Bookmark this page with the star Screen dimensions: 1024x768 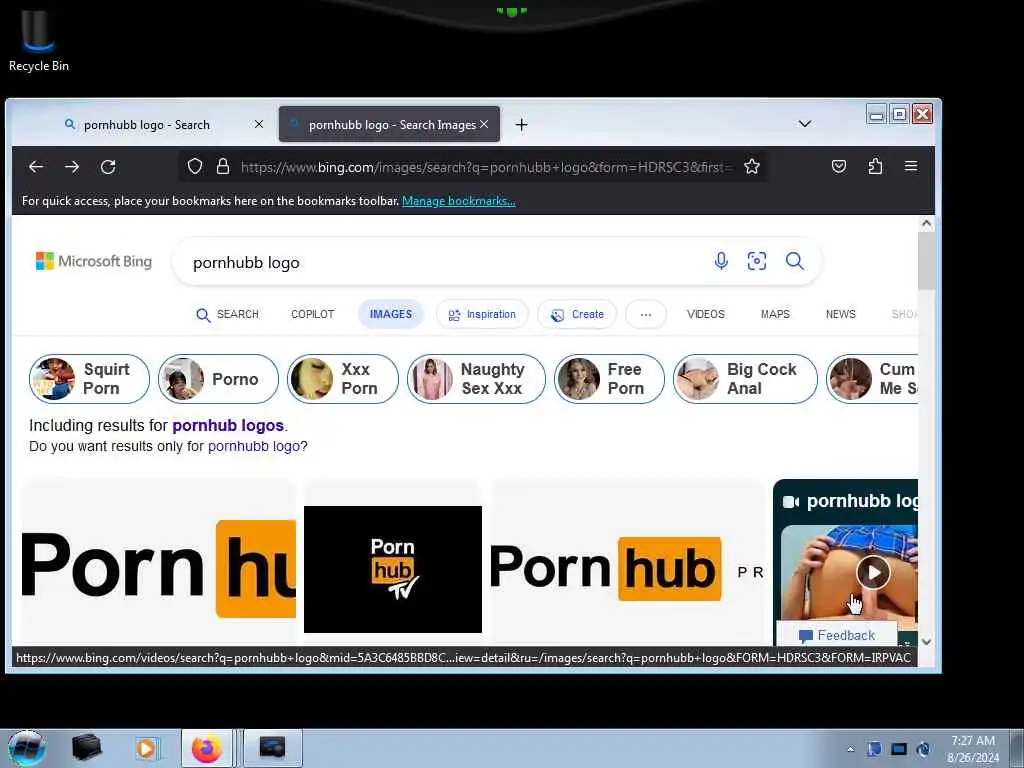pyautogui.click(x=752, y=167)
